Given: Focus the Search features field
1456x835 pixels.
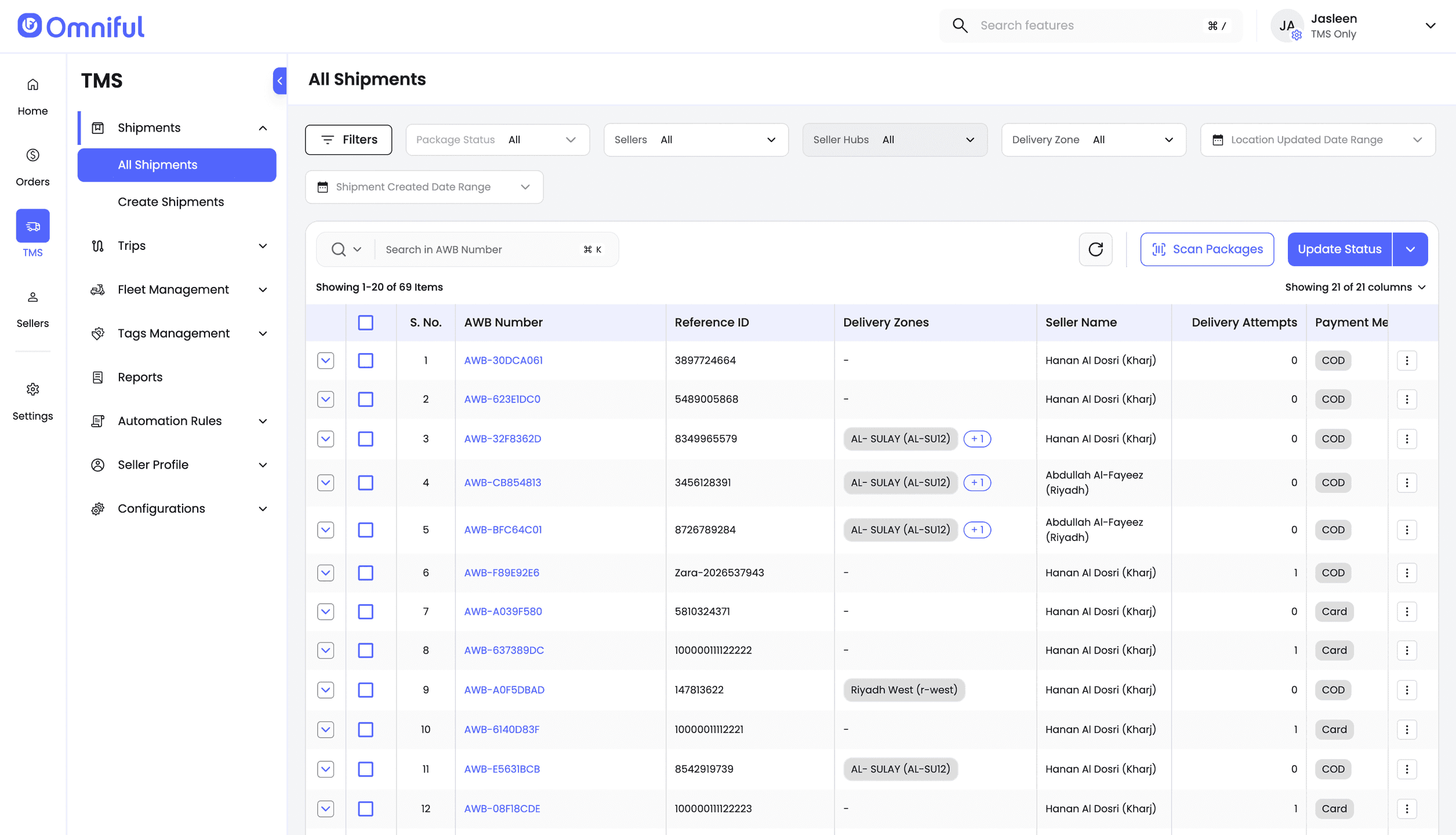Looking at the screenshot, I should point(1090,26).
